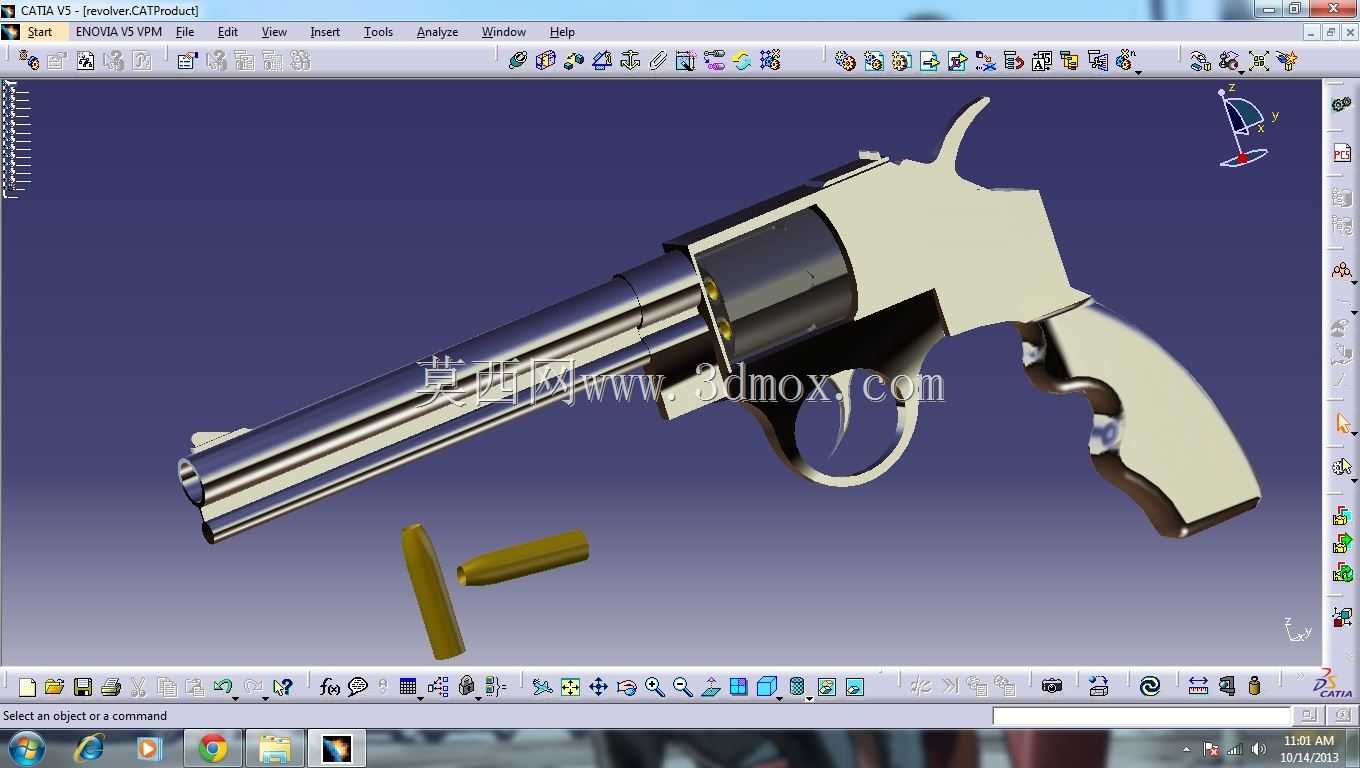Expand the quick view cube dropdown arrow

pyautogui.click(x=779, y=698)
